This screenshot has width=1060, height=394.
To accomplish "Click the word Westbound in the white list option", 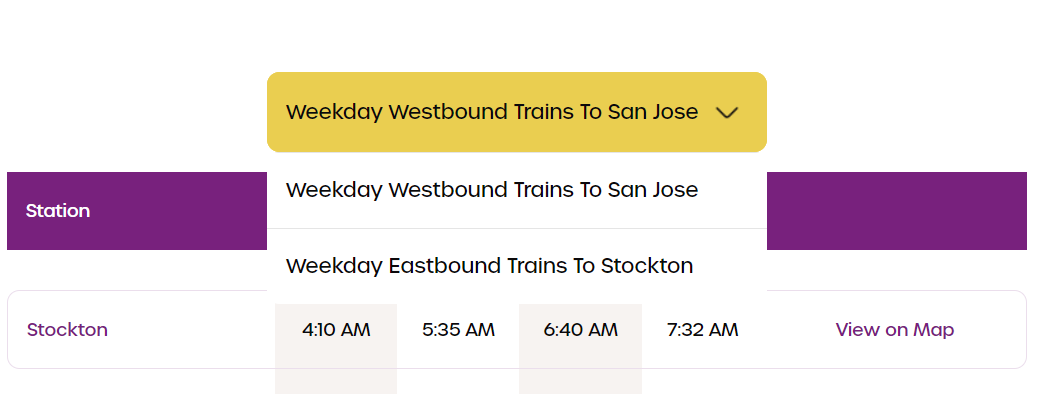I will (x=449, y=191).
